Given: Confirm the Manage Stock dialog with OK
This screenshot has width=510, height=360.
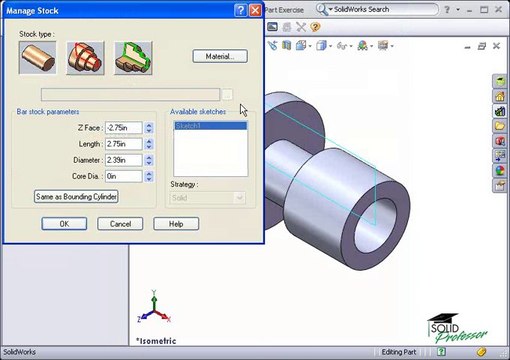Looking at the screenshot, I should 64,224.
